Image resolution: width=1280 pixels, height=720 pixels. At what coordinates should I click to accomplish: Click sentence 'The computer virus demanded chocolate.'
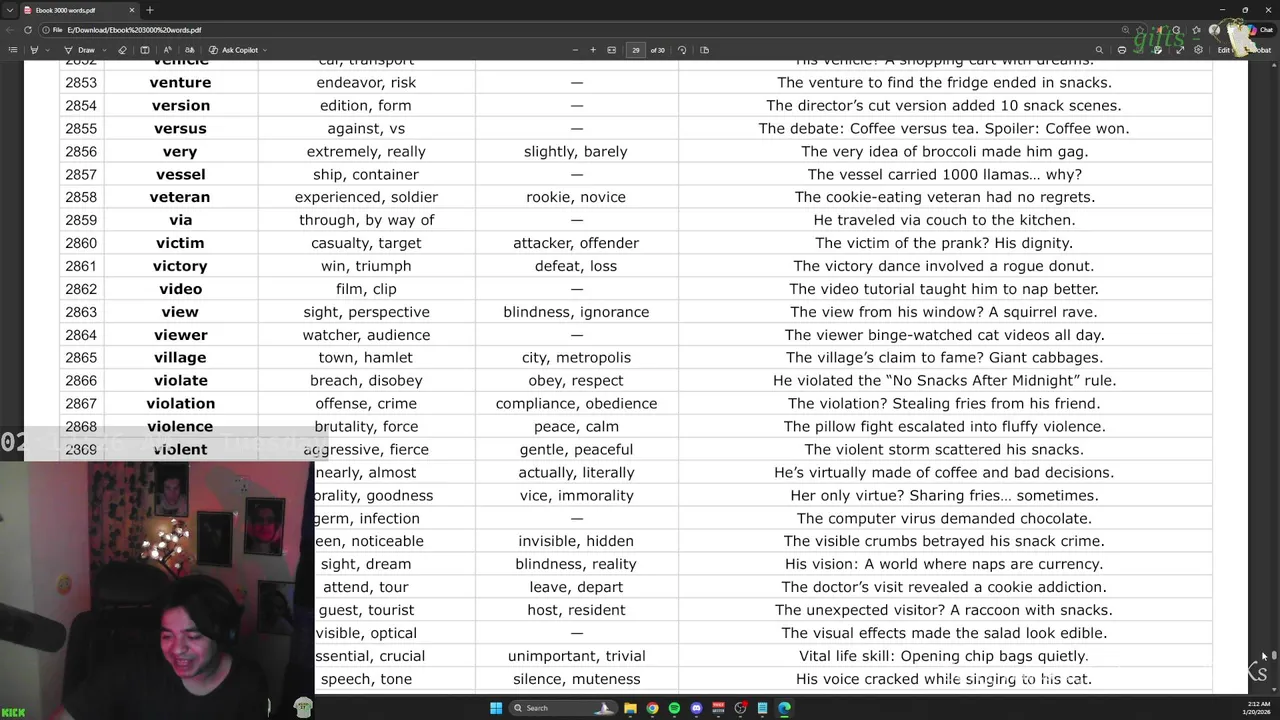(944, 518)
